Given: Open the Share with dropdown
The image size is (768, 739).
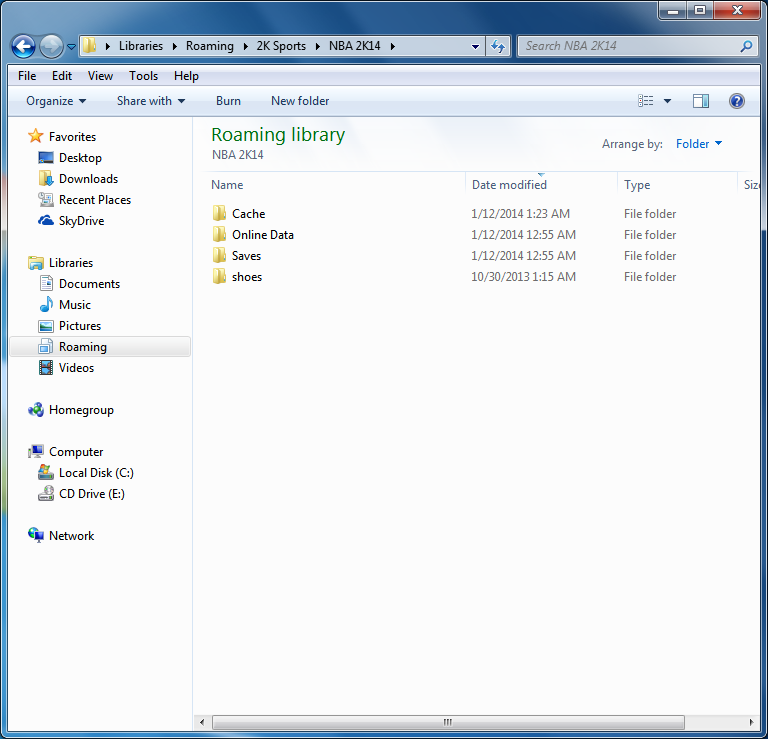Looking at the screenshot, I should pyautogui.click(x=151, y=101).
